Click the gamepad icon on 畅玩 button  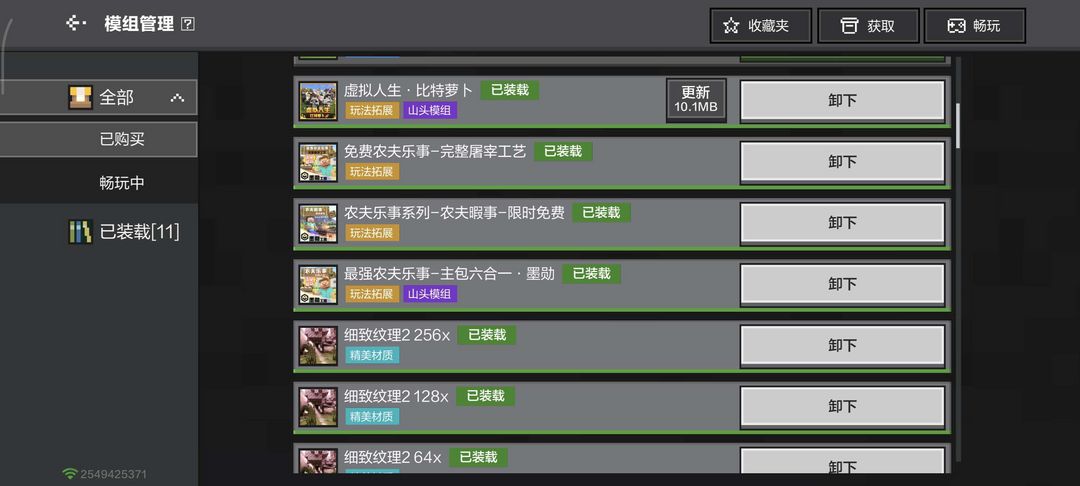pos(956,26)
